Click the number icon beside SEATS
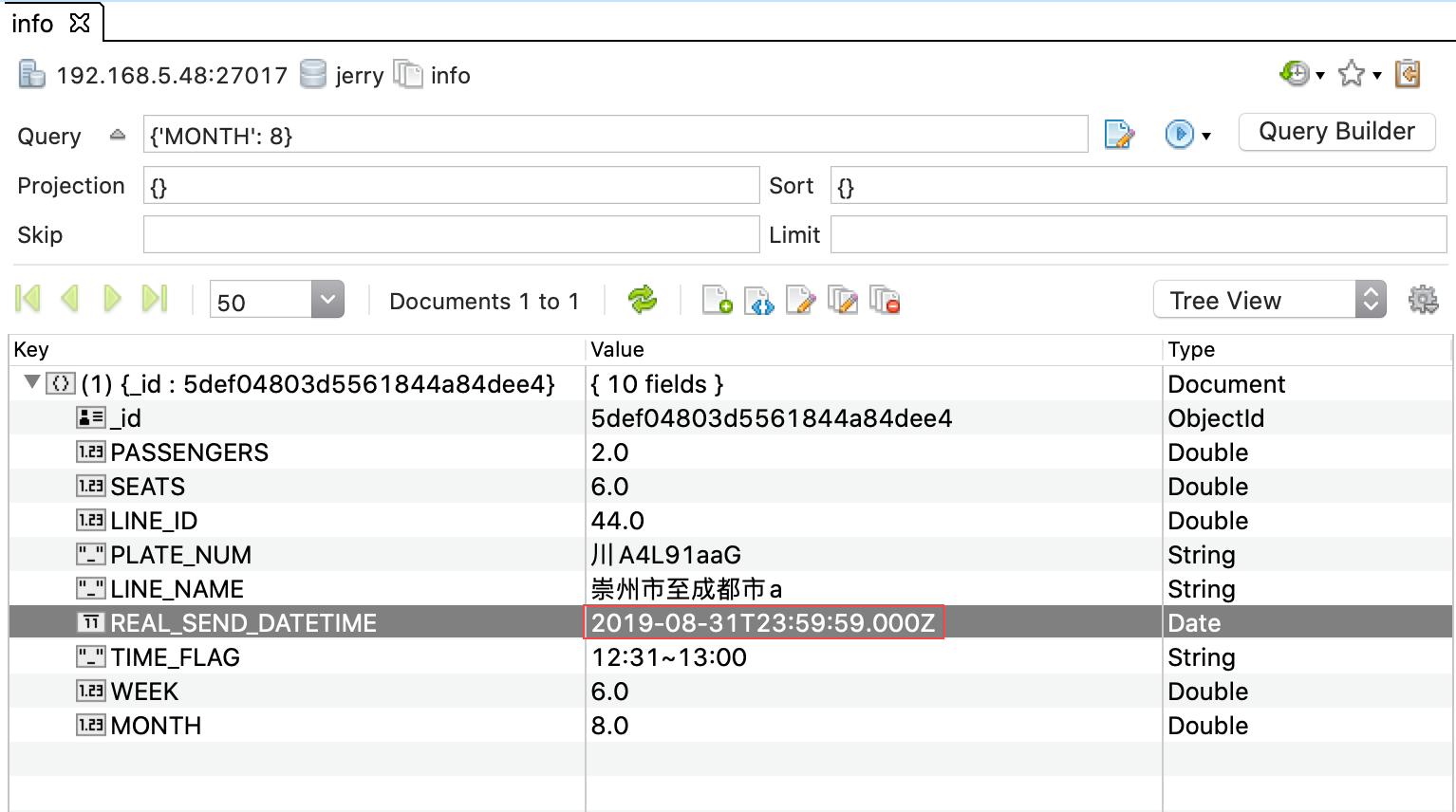1456x812 pixels. (91, 486)
